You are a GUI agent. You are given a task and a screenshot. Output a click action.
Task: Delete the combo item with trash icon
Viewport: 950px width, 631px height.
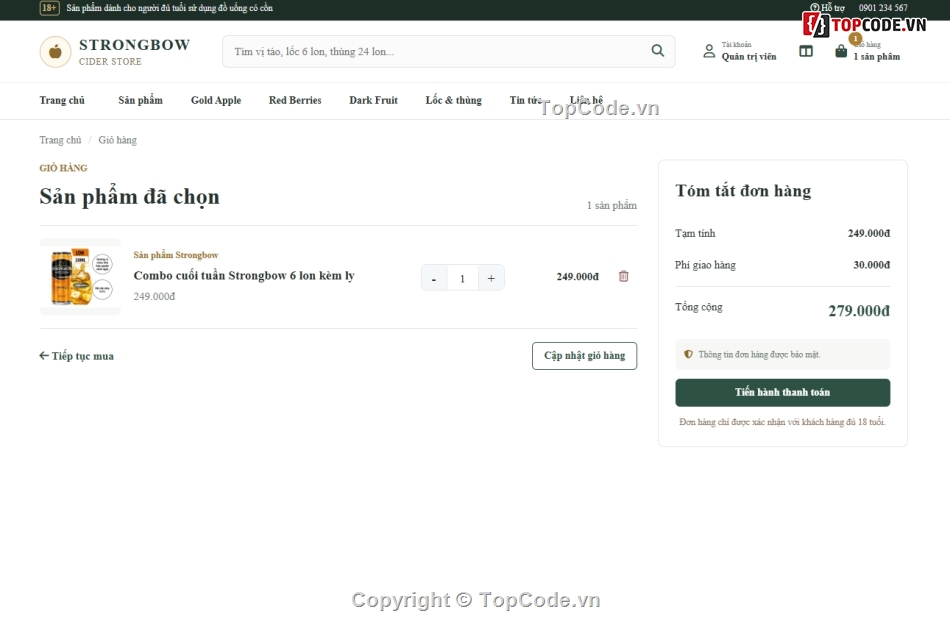(623, 276)
